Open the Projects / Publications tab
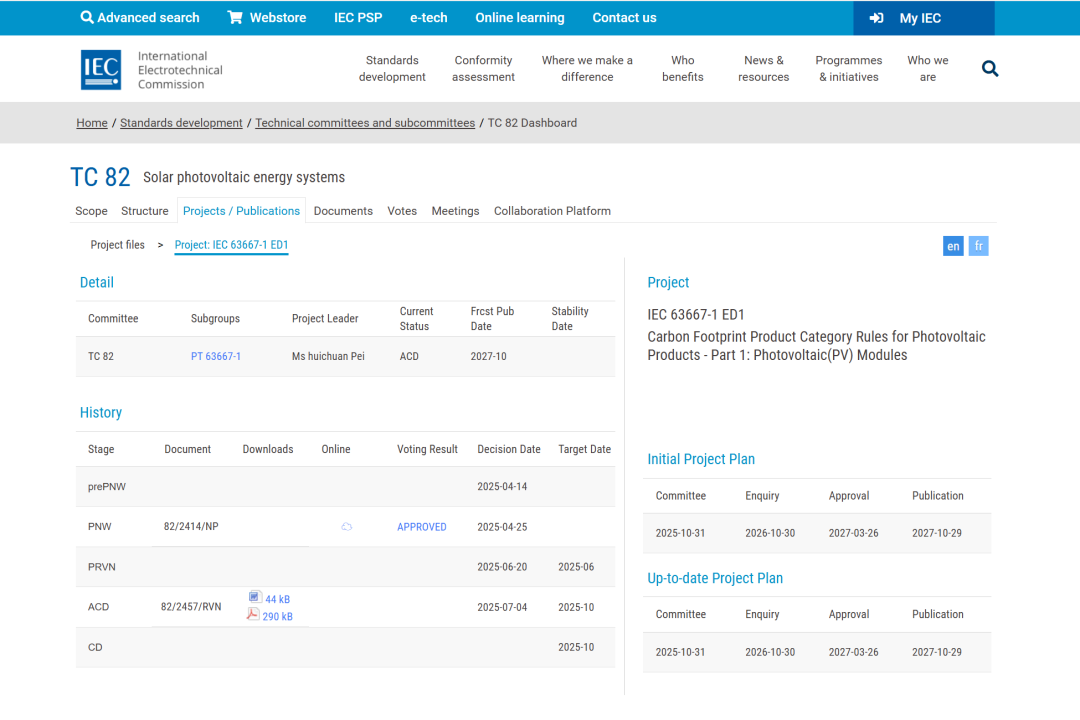1080x720 pixels. tap(241, 211)
